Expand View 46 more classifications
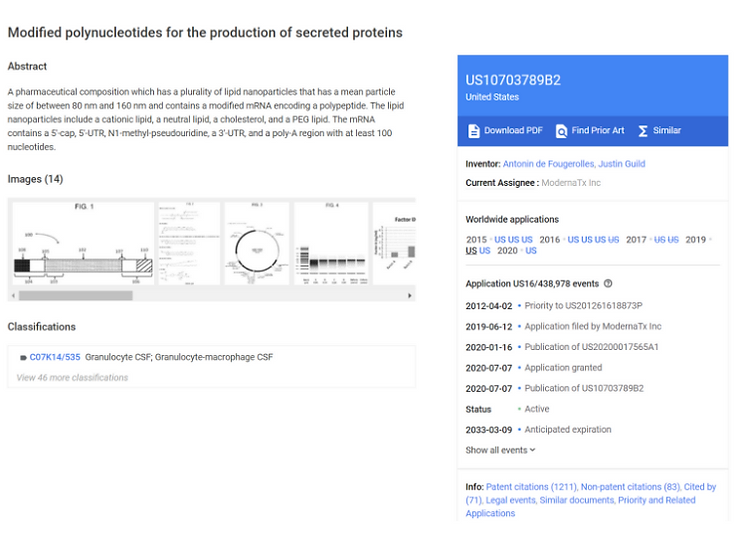Screen dimensions: 740x538 (x=72, y=378)
